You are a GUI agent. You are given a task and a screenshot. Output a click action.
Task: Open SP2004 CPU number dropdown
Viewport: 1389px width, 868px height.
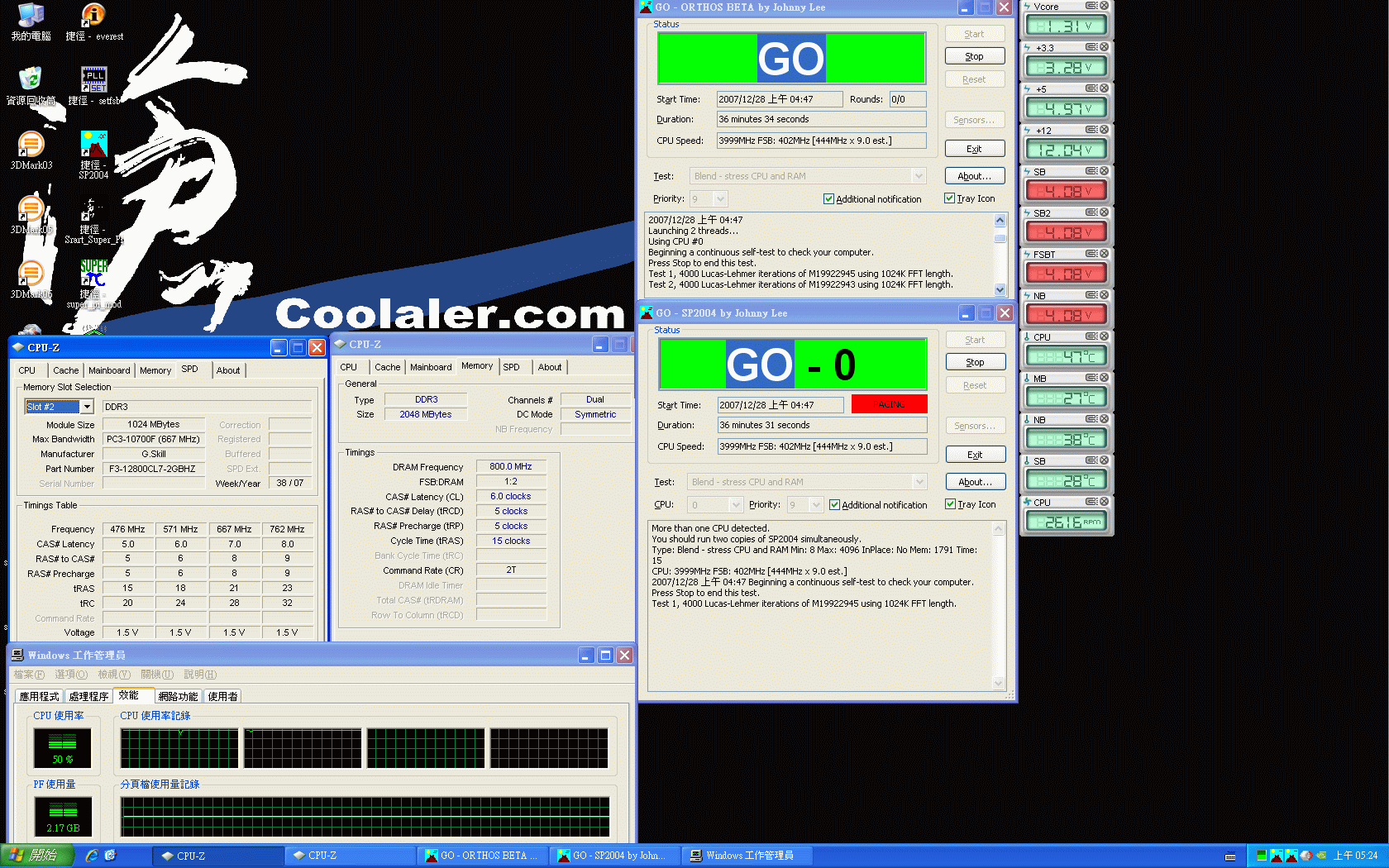(x=736, y=505)
